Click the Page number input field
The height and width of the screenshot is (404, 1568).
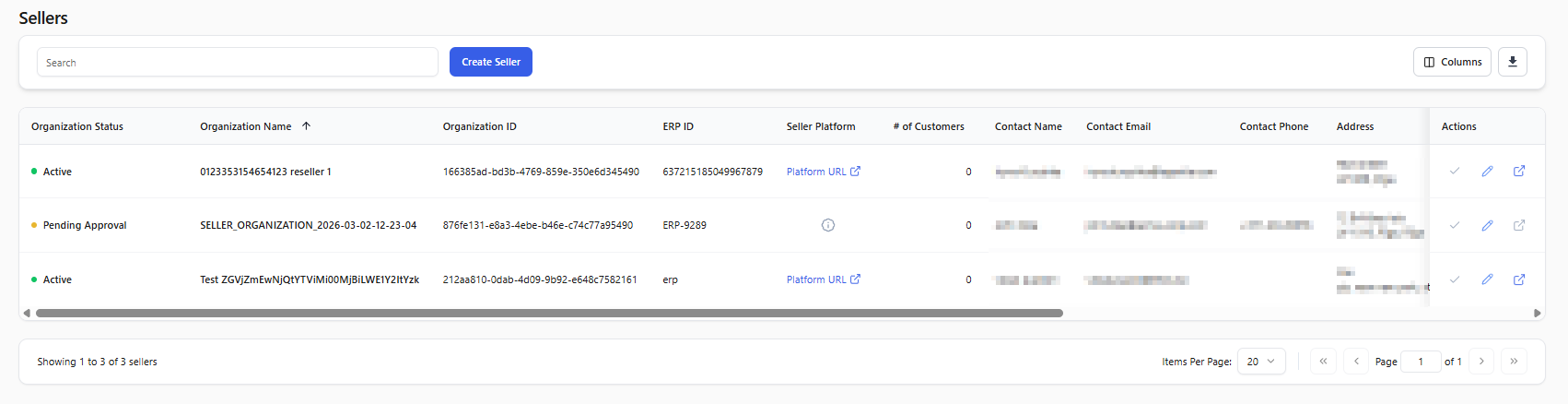coord(1421,362)
